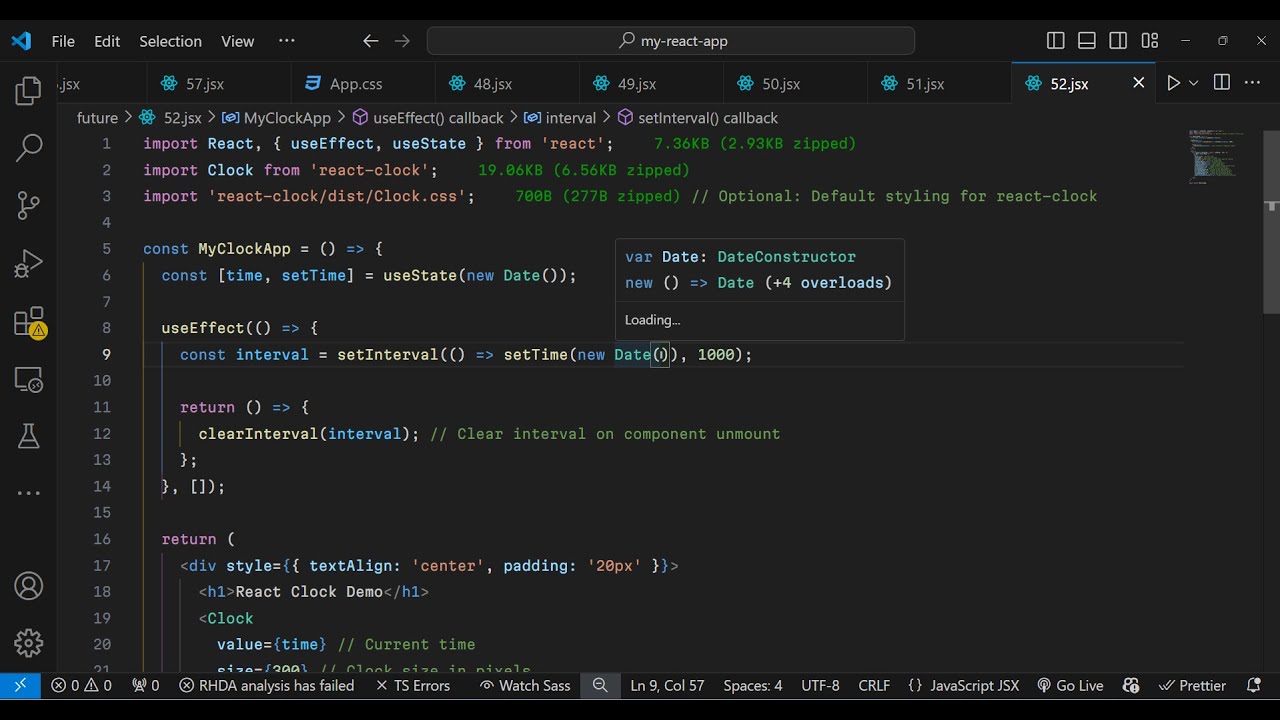Open the Testing flask view
The width and height of the screenshot is (1280, 720).
pyautogui.click(x=28, y=436)
